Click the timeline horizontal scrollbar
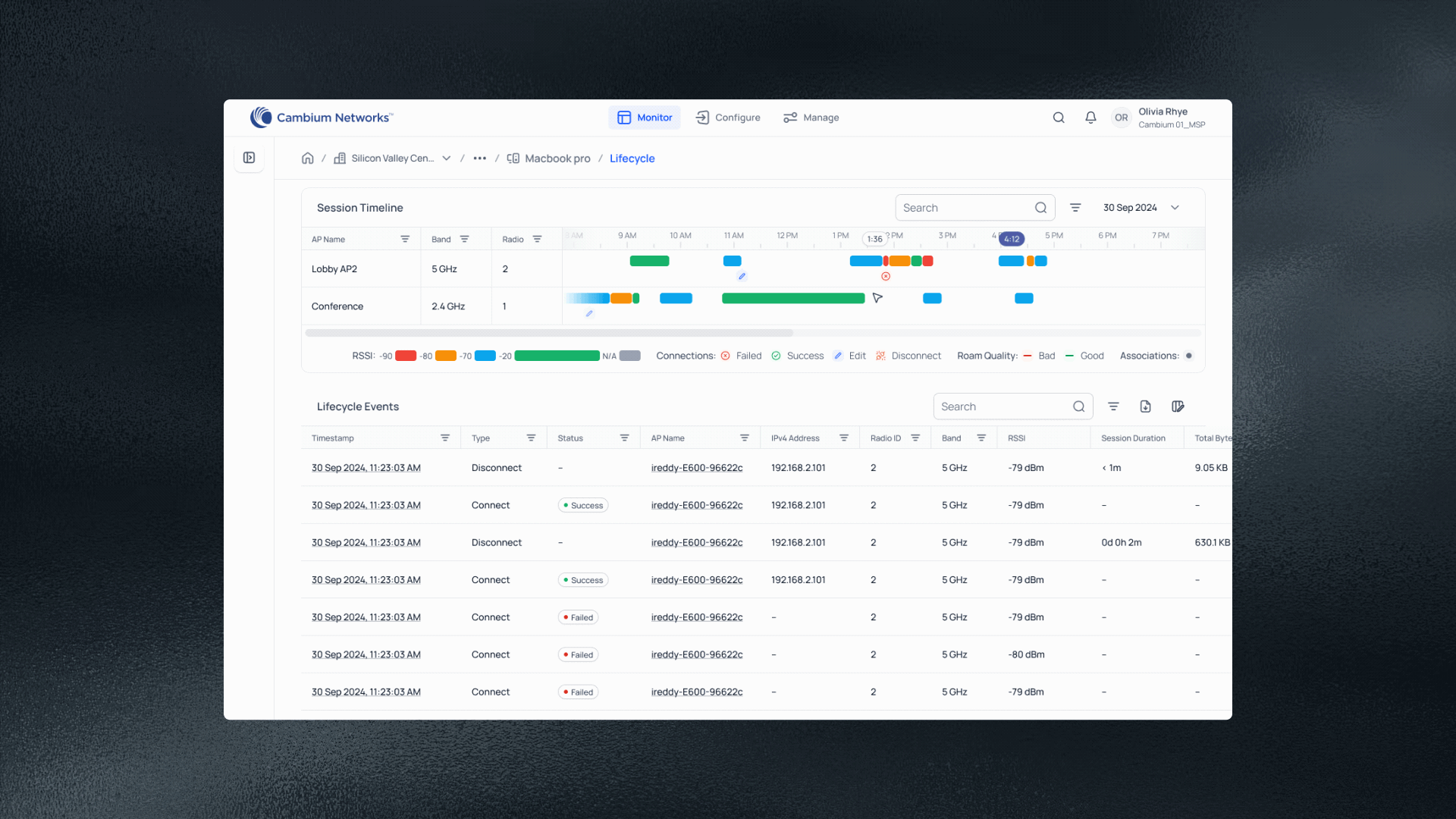The height and width of the screenshot is (819, 1456). pos(549,333)
